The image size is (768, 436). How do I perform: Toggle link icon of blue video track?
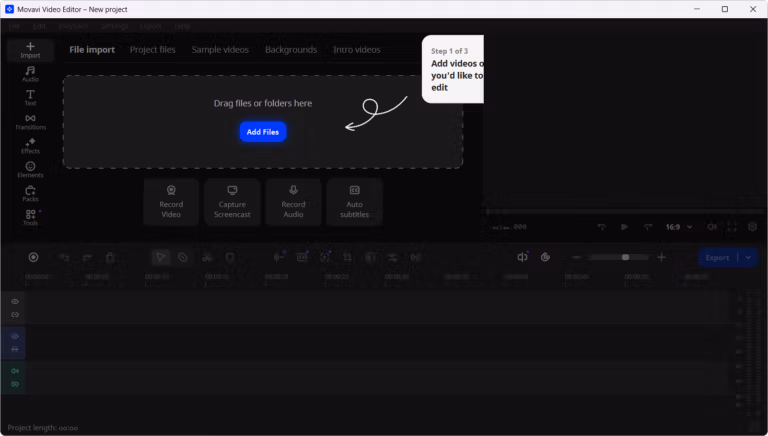pos(15,349)
